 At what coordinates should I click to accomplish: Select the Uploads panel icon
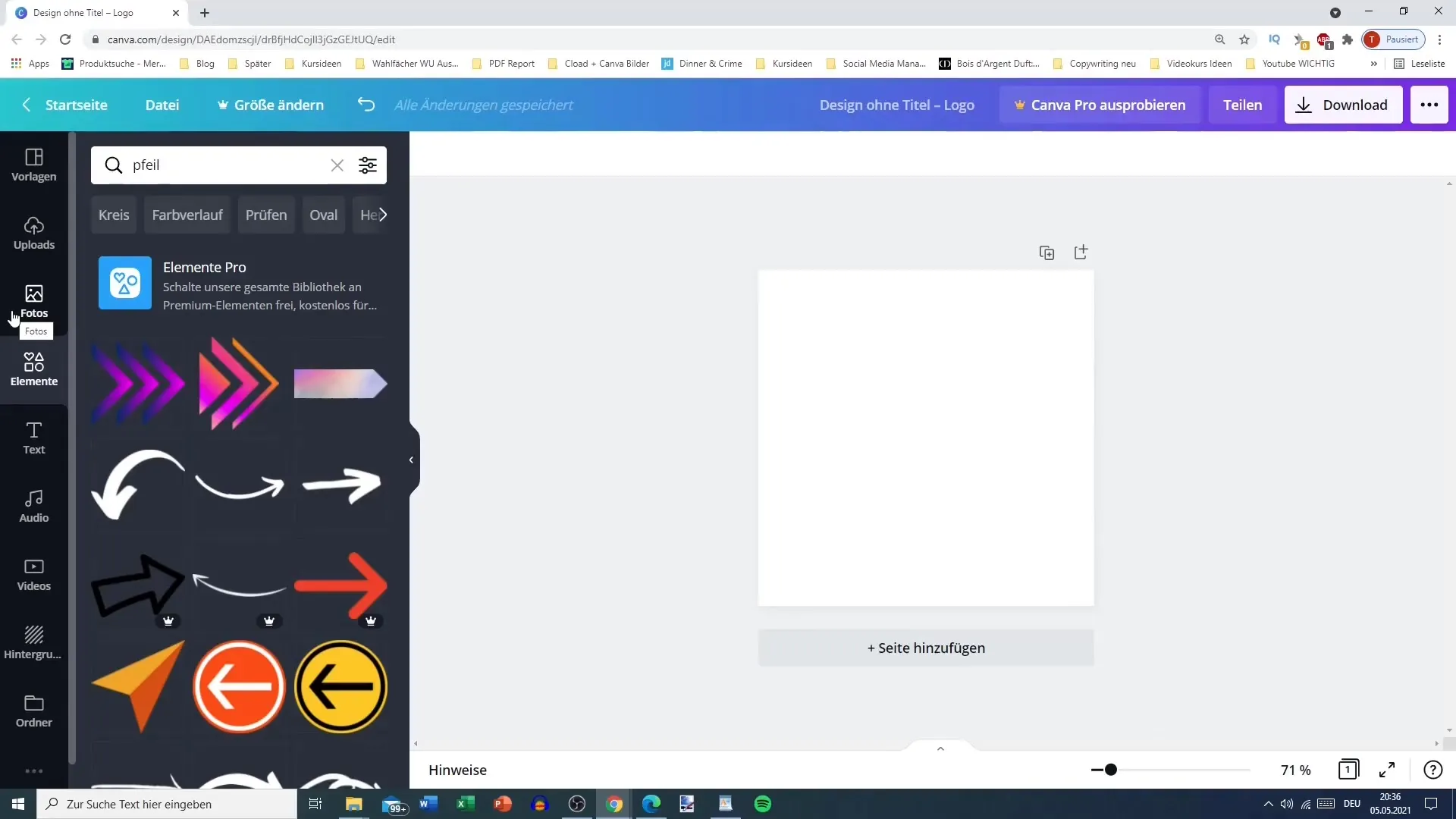(x=33, y=232)
